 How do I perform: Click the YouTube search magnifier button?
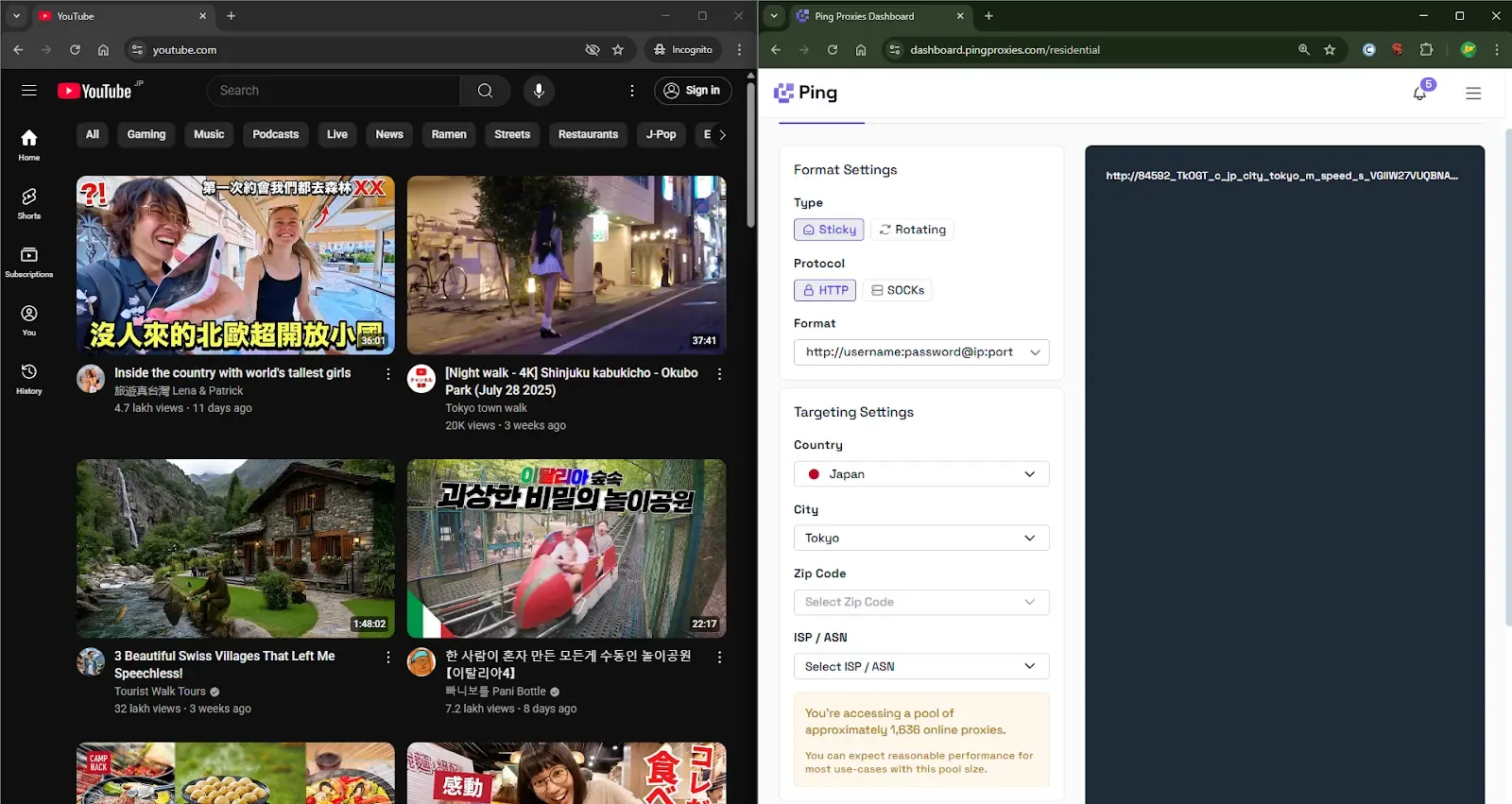coord(485,91)
